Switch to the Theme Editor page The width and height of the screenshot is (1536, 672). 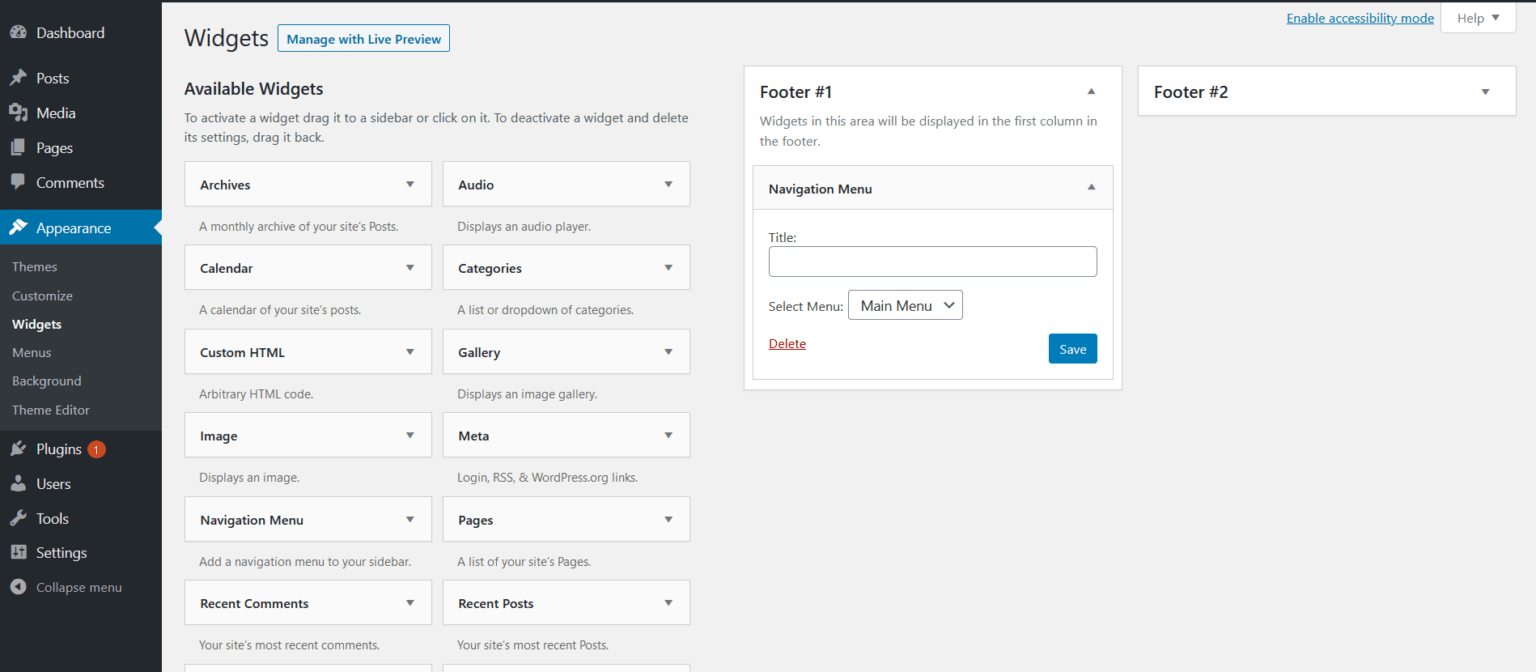click(x=50, y=410)
